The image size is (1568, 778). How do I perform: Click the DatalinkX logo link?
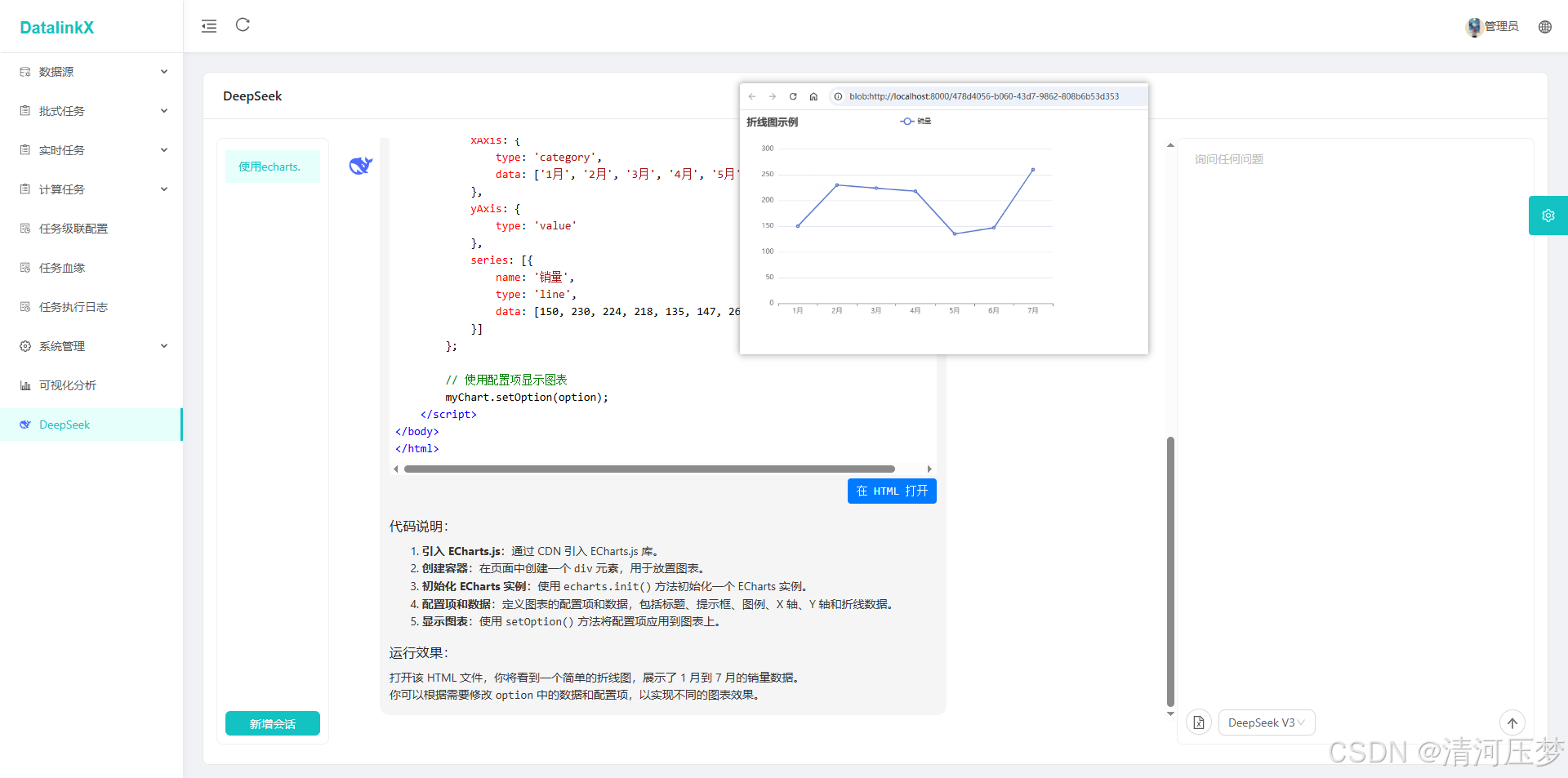tap(56, 28)
